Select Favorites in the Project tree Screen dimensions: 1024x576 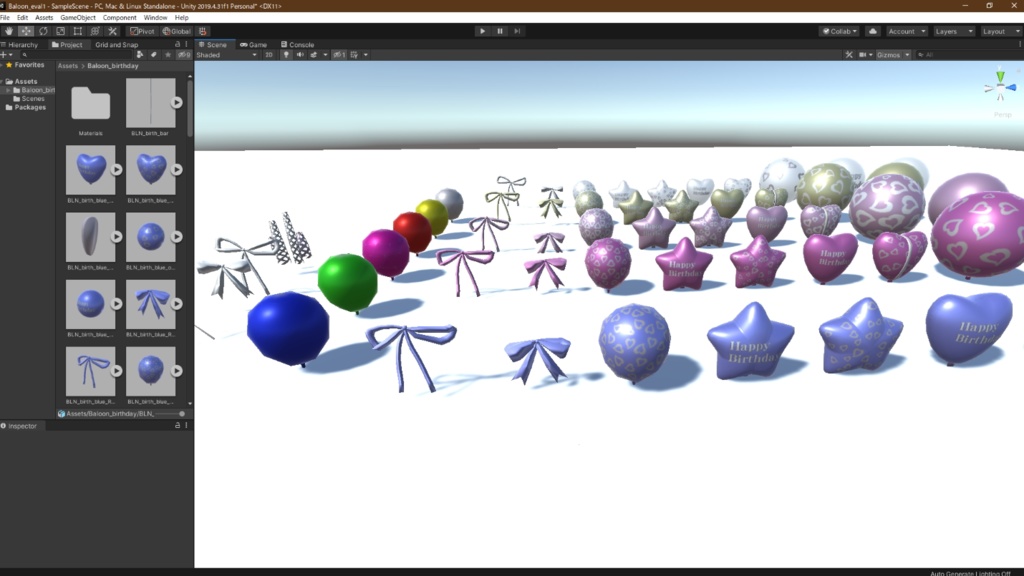tap(25, 65)
